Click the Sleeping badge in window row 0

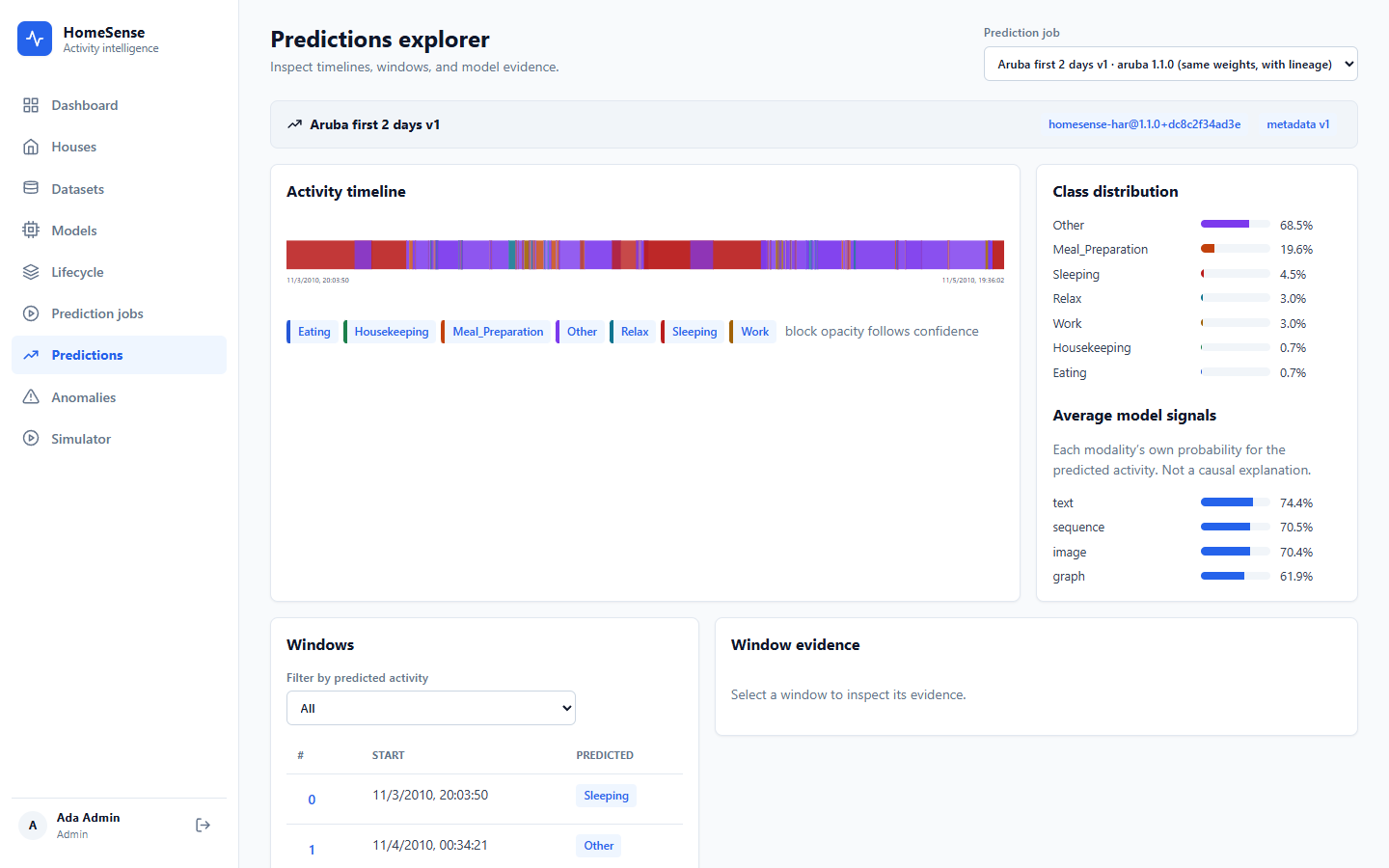(x=606, y=796)
